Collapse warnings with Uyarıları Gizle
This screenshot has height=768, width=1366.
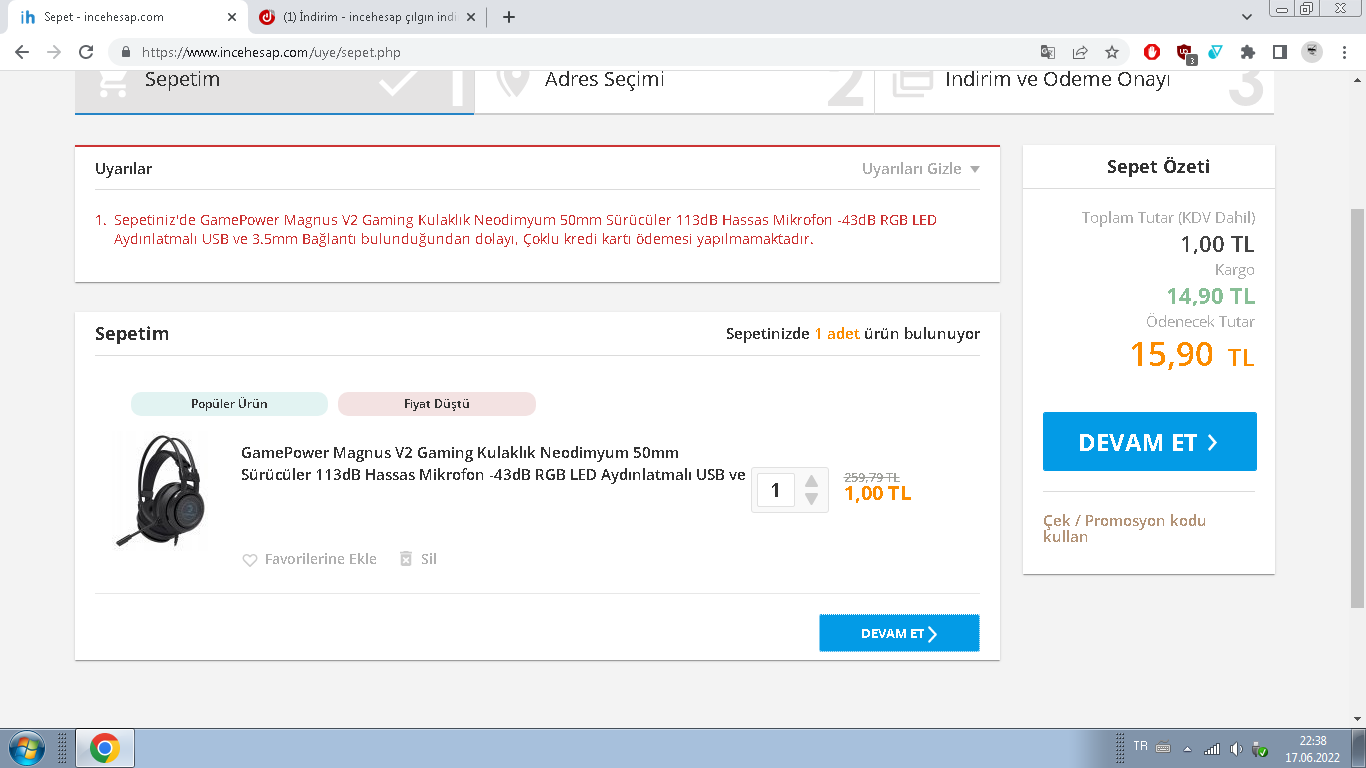920,169
